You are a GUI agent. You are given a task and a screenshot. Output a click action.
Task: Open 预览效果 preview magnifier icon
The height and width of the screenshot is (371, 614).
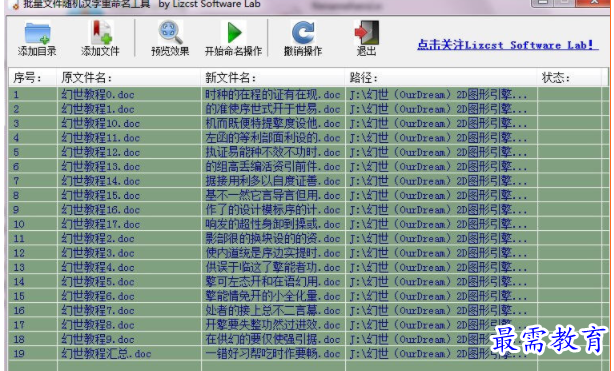click(x=170, y=33)
